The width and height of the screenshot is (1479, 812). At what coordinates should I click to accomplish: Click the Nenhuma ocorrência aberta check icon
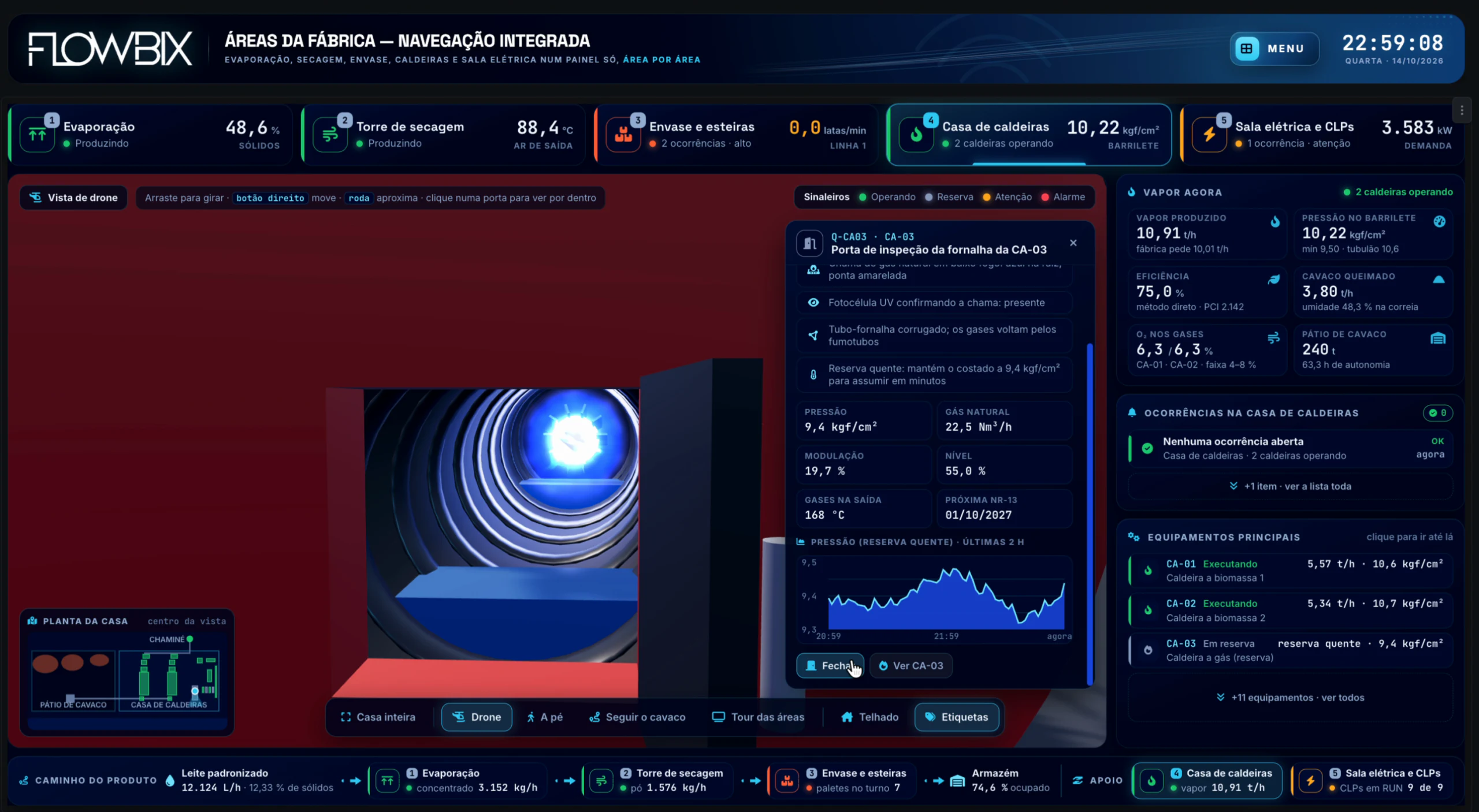1147,448
